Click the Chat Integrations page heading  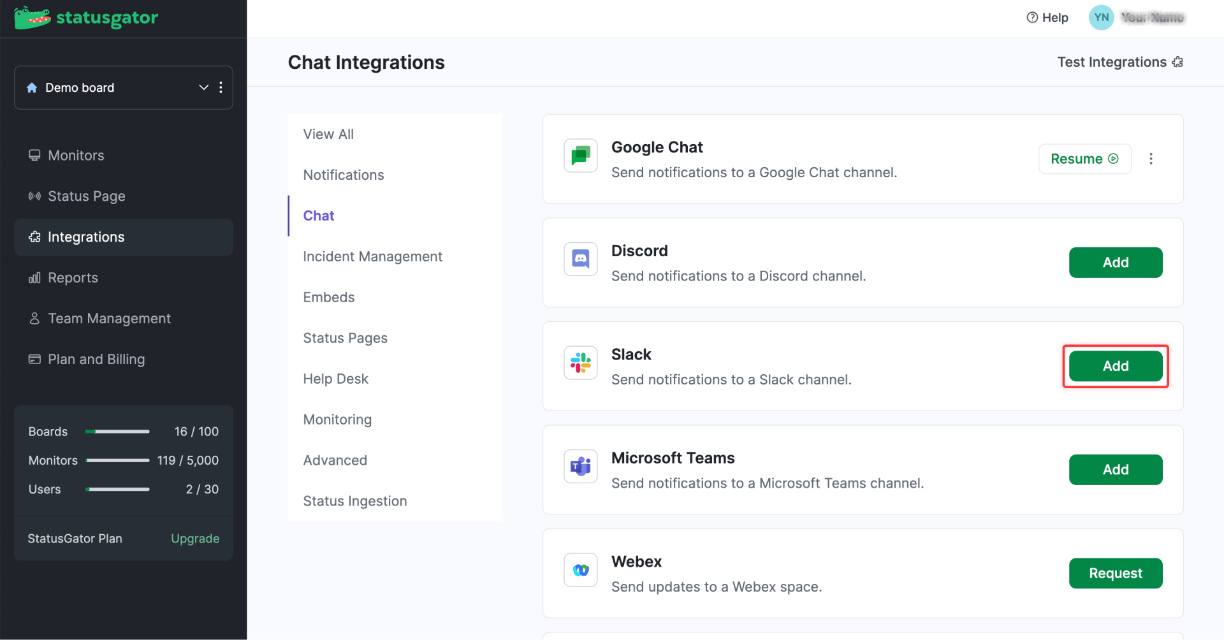tap(366, 62)
